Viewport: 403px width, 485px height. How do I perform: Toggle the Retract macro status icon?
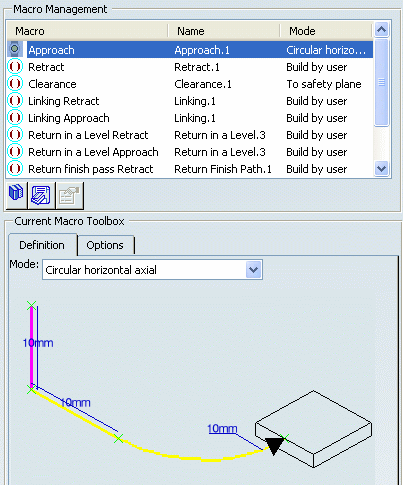pyautogui.click(x=15, y=67)
